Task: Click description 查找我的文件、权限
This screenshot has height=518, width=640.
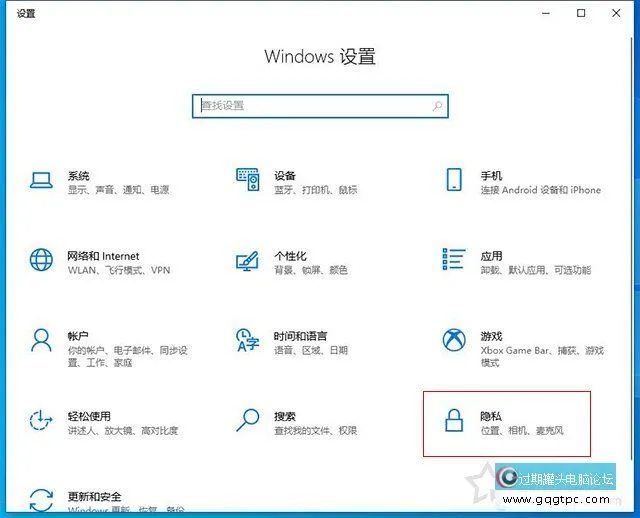Action: tap(316, 431)
